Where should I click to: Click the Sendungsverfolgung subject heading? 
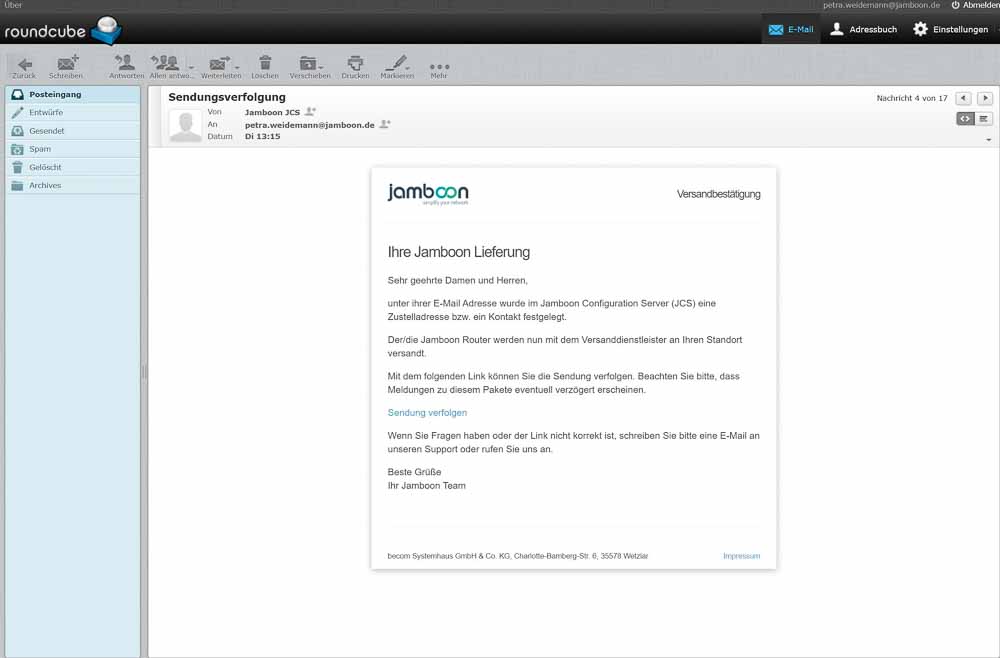click(x=227, y=97)
